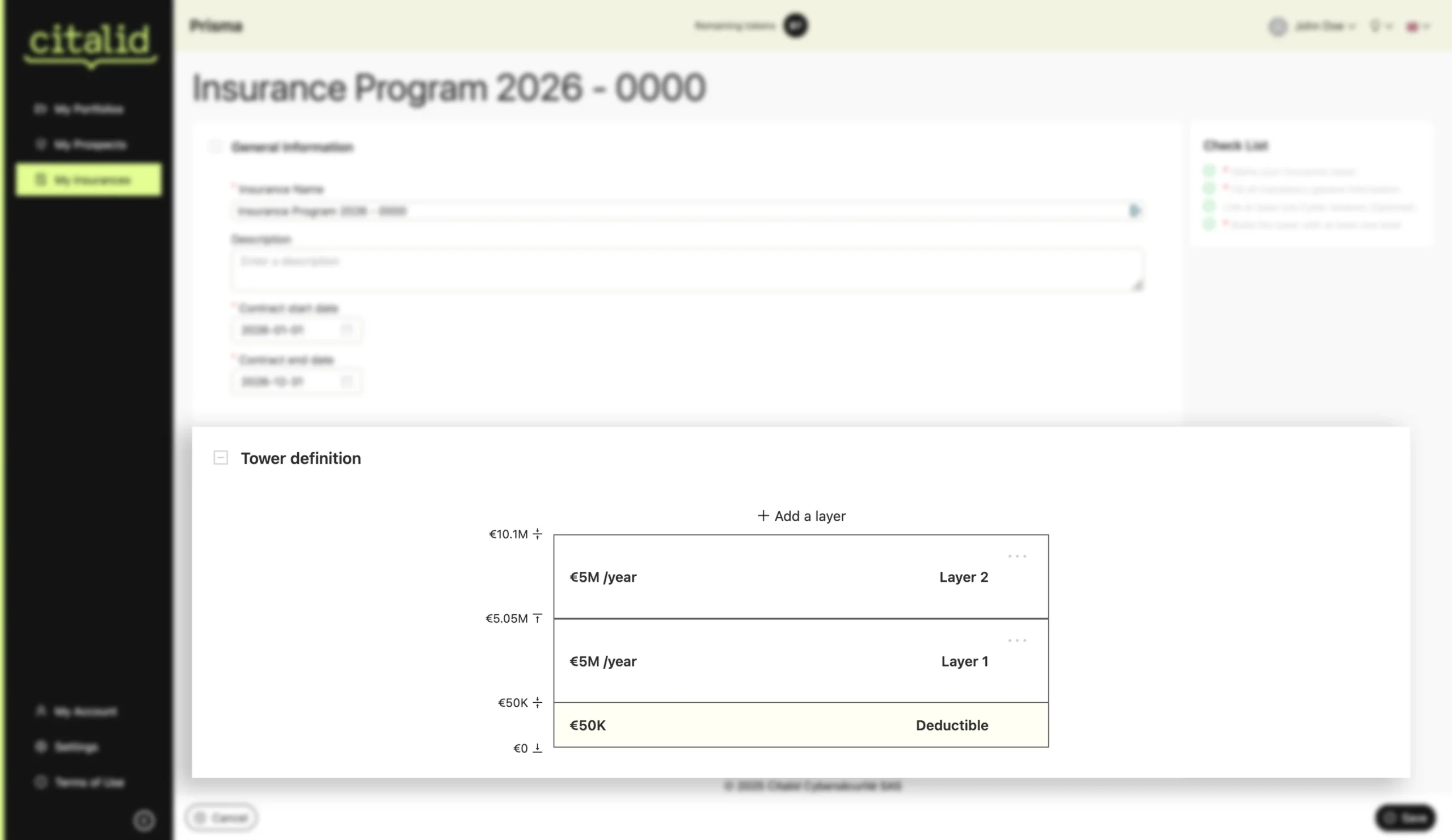The width and height of the screenshot is (1452, 840).
Task: Click the €10.1M axis value
Action: click(508, 534)
